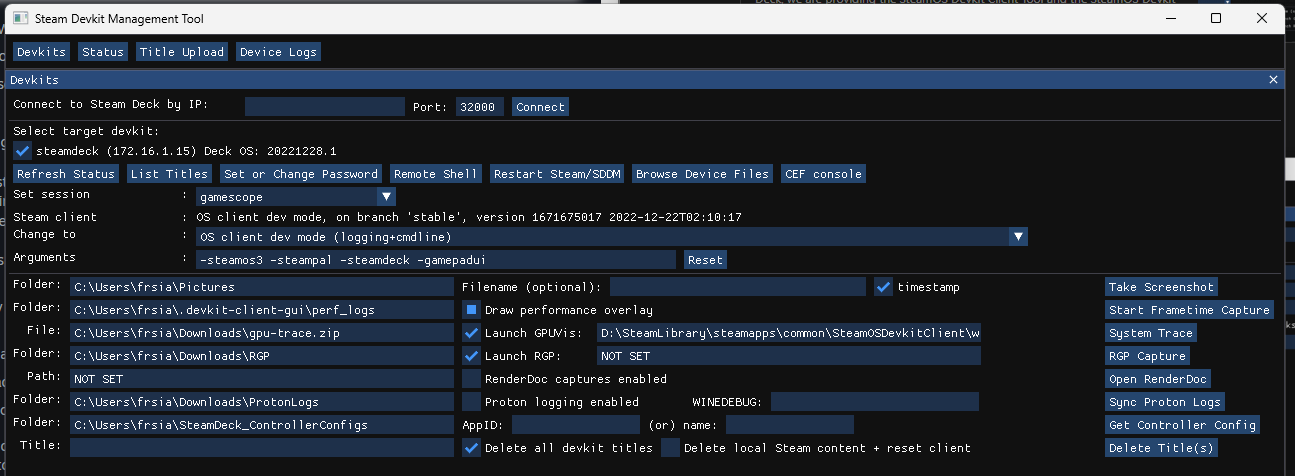Uncheck the timestamp checkbox

click(883, 287)
